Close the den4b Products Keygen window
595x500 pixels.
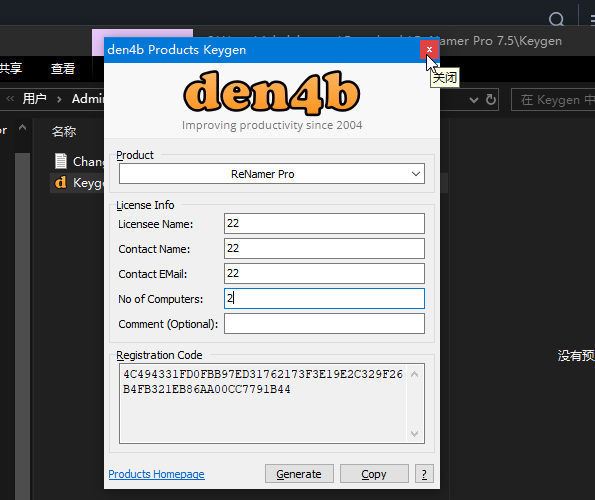[x=429, y=50]
